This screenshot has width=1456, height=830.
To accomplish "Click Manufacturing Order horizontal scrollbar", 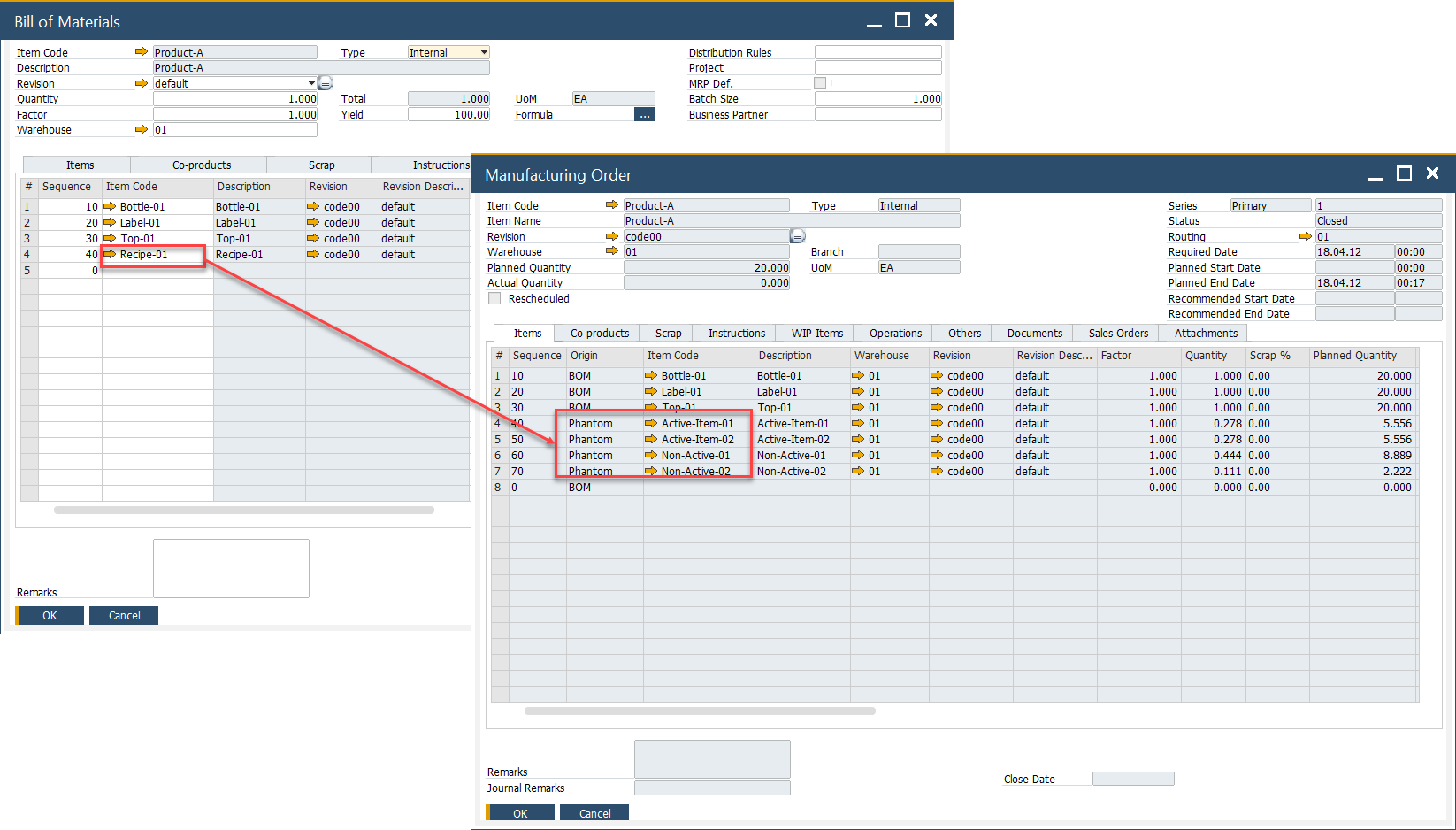I will click(699, 711).
